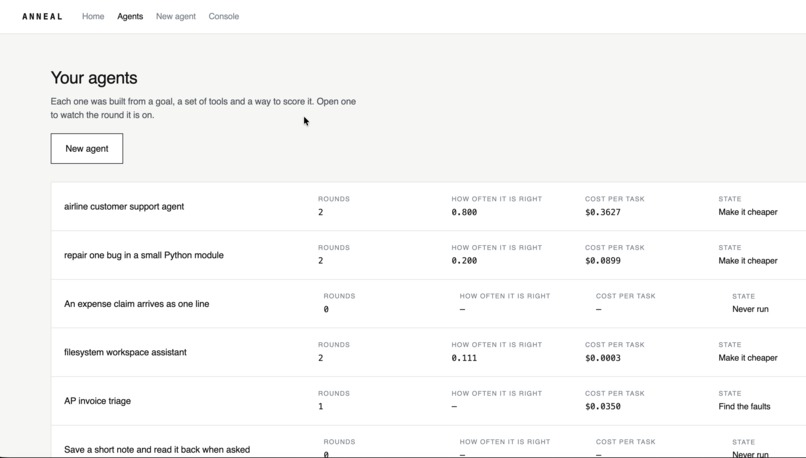The height and width of the screenshot is (458, 806).
Task: Click Never run state of expense claim row
Action: pos(750,309)
